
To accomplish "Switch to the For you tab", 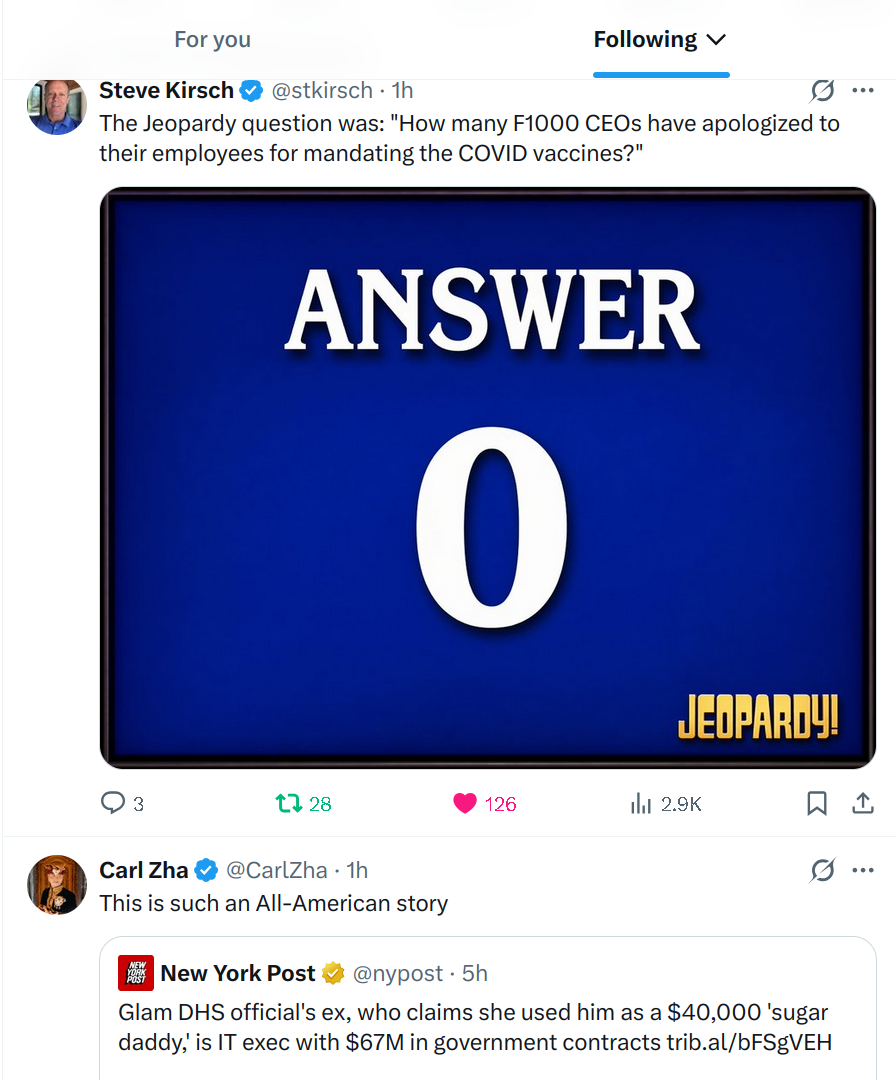I will [x=212, y=39].
